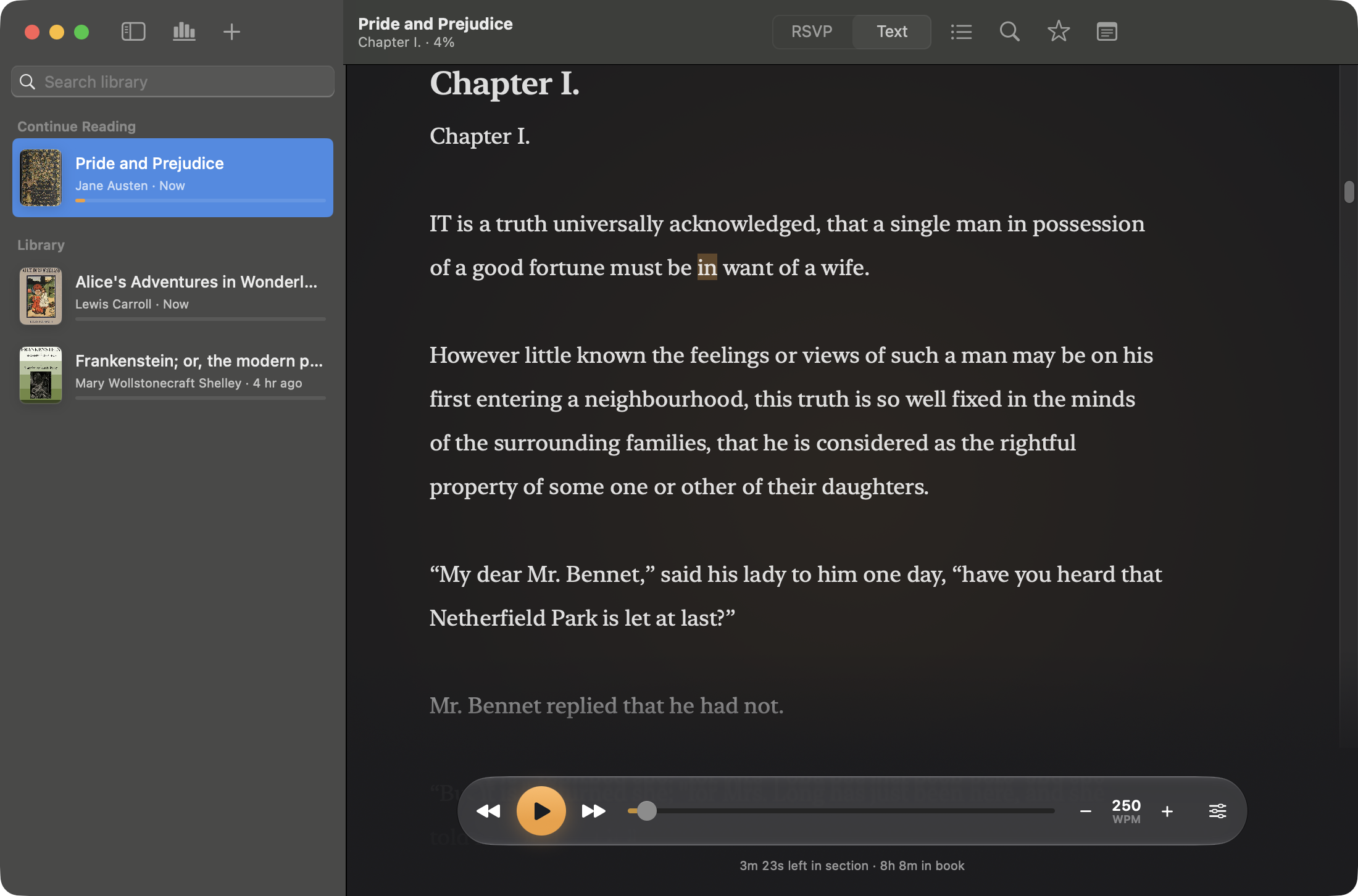Click the 250 WPM speed readout
Image resolution: width=1358 pixels, height=896 pixels.
coord(1126,811)
